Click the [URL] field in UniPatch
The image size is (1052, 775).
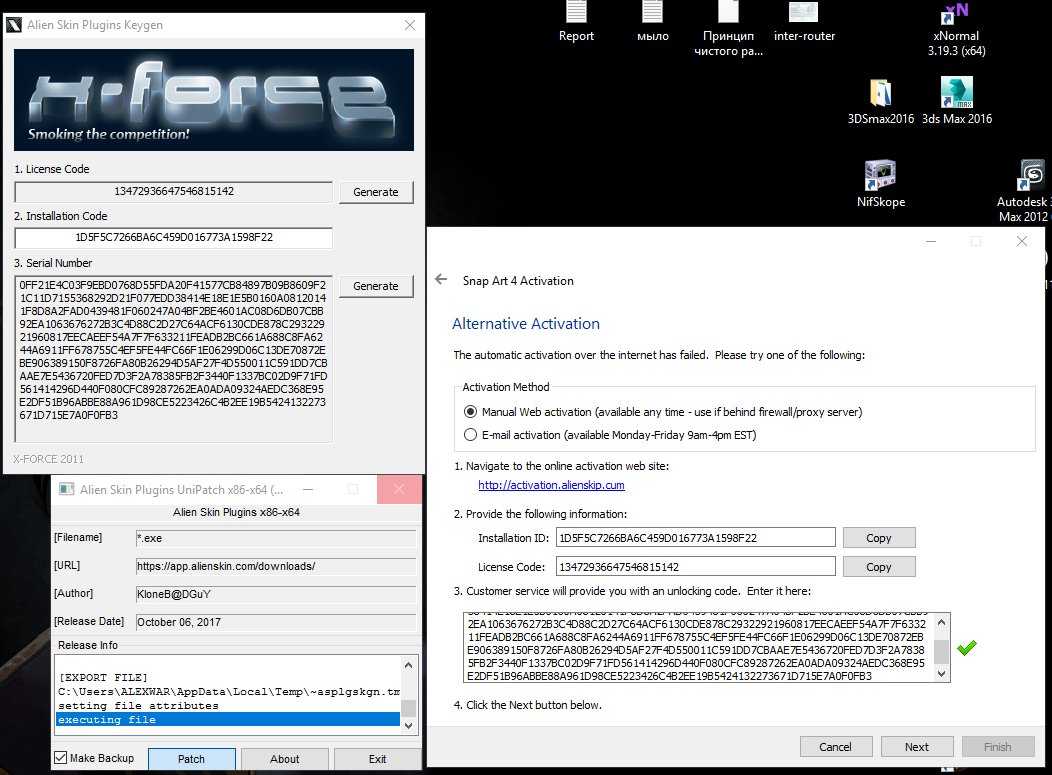pyautogui.click(x=276, y=566)
